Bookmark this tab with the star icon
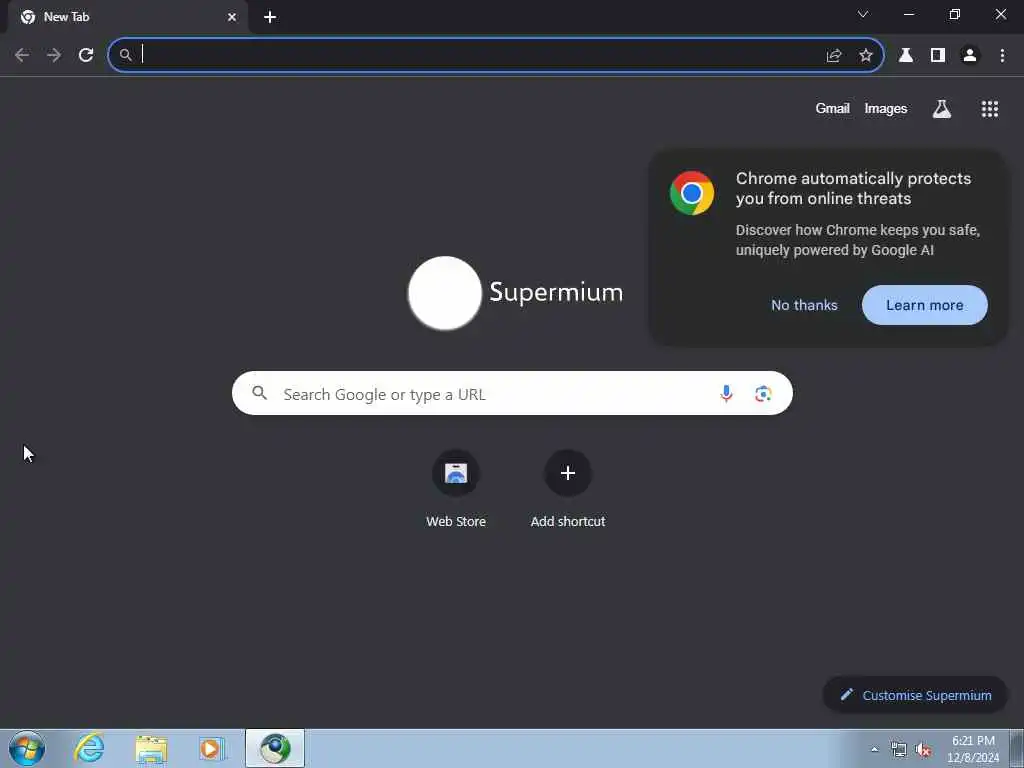 866,56
